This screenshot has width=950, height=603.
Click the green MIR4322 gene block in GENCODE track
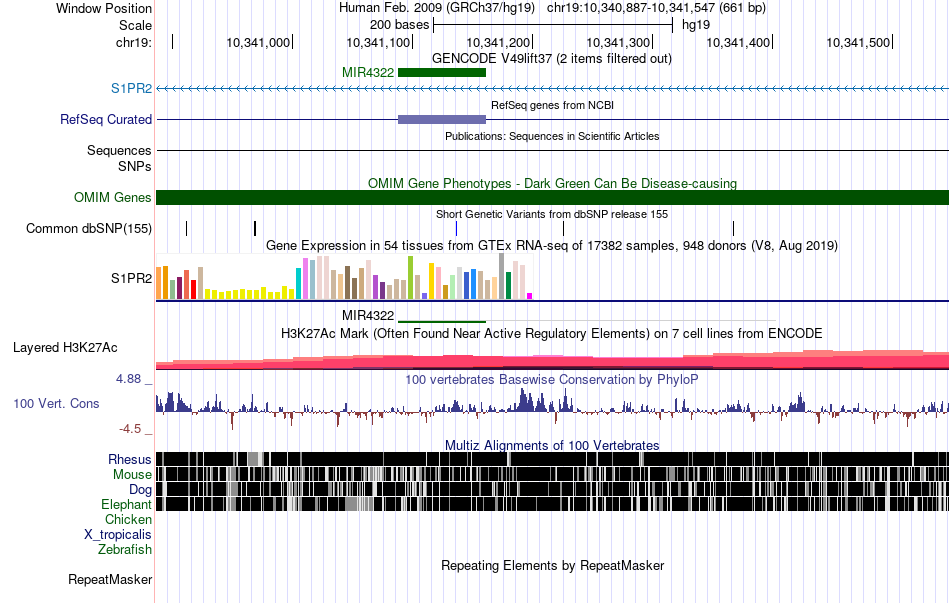442,73
